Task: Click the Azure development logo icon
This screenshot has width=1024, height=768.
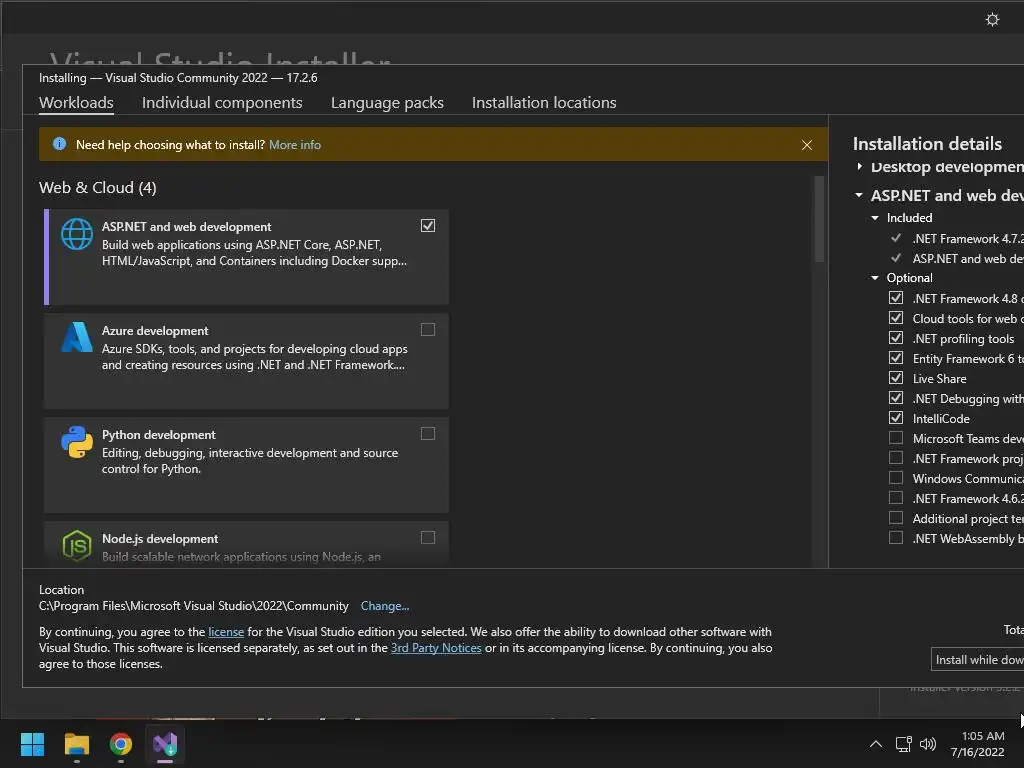Action: coord(77,337)
